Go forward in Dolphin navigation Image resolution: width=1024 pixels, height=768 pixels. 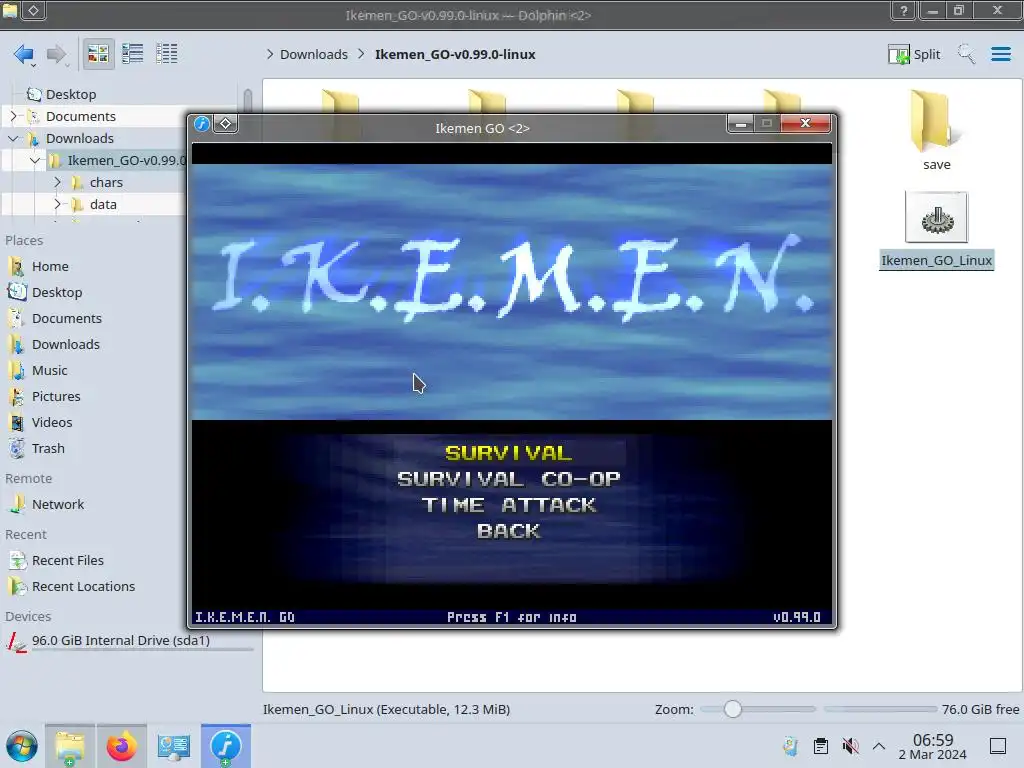[x=57, y=54]
